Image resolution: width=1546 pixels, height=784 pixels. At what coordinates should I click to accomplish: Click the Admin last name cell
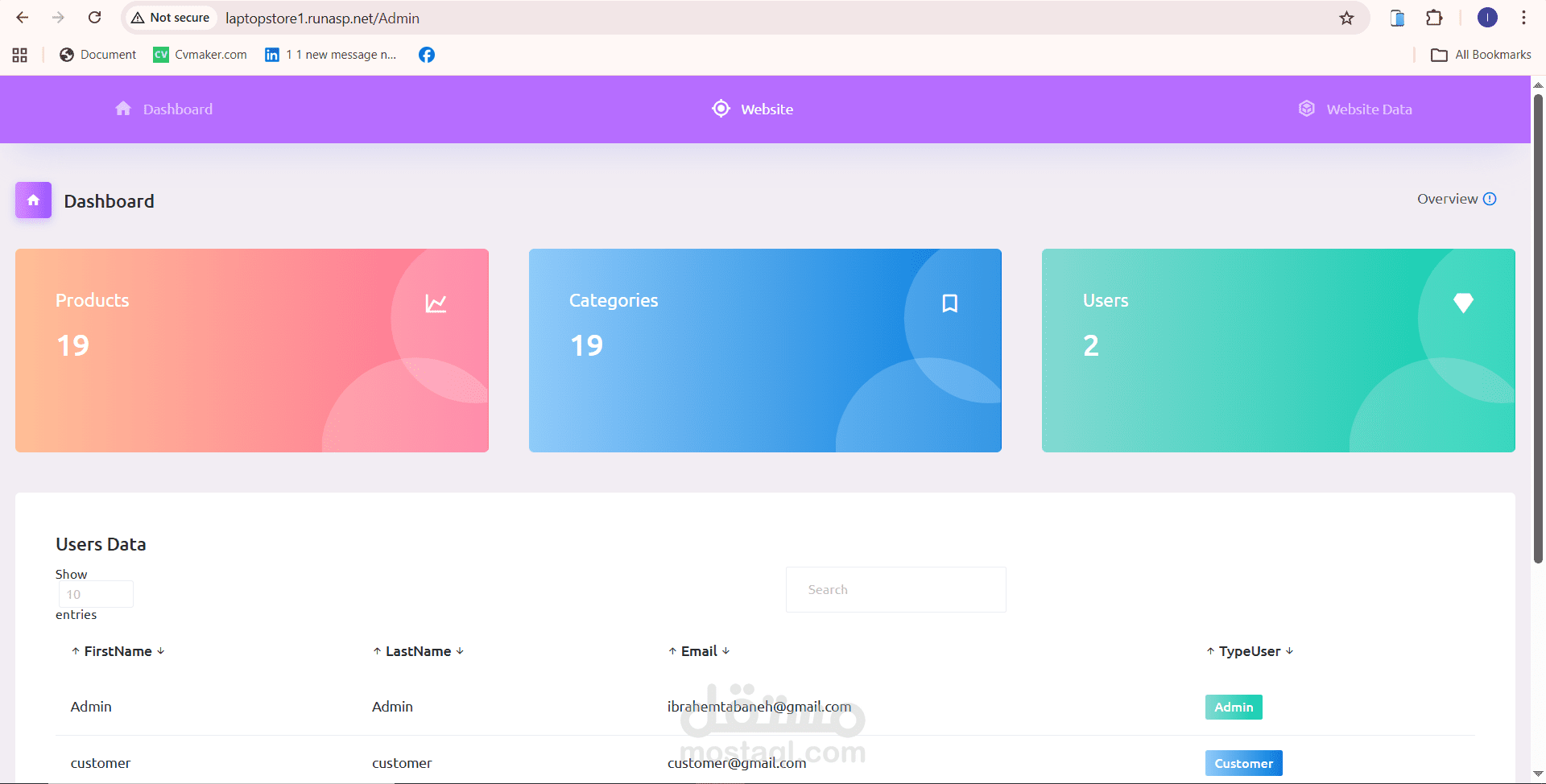click(x=392, y=707)
